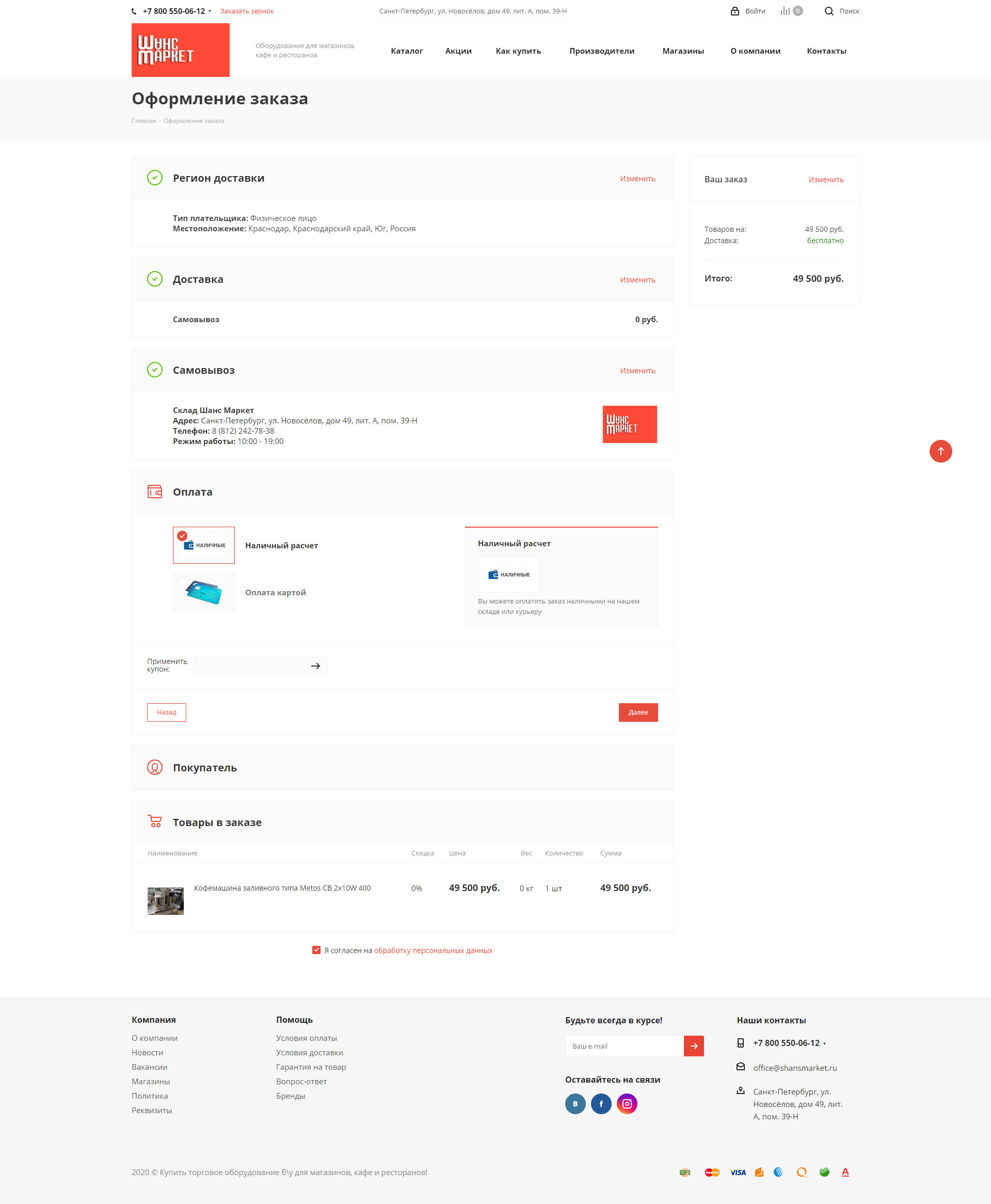Expand header phone number dropdown arrow
Viewport: 991px width, 1204px height.
click(210, 11)
